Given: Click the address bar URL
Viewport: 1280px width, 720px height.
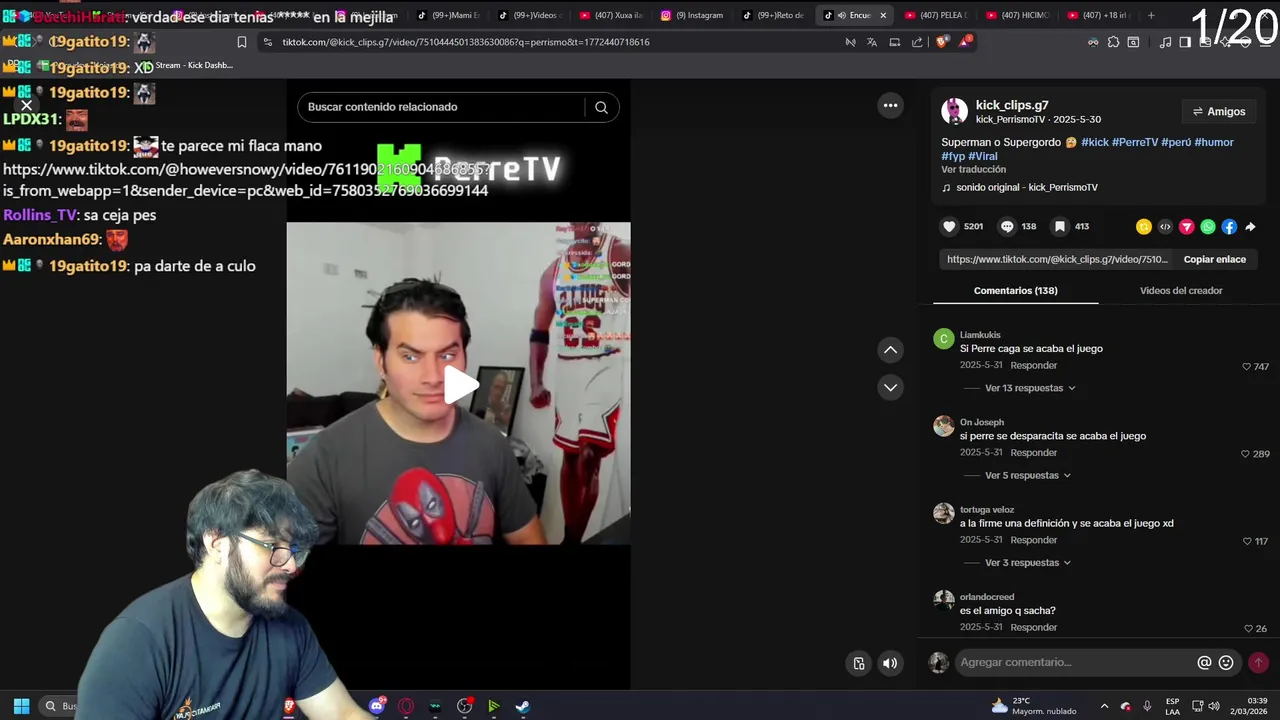Looking at the screenshot, I should coord(466,42).
